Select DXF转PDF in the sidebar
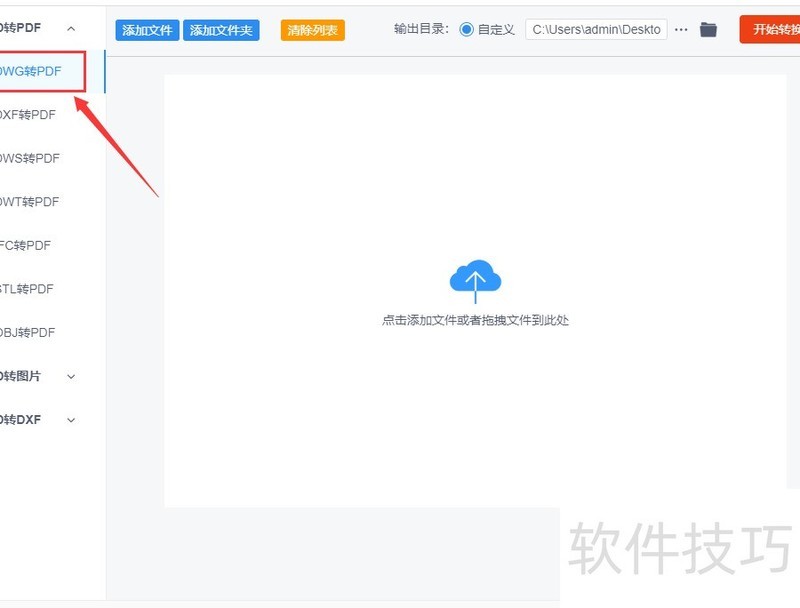800x608 pixels. (28, 115)
